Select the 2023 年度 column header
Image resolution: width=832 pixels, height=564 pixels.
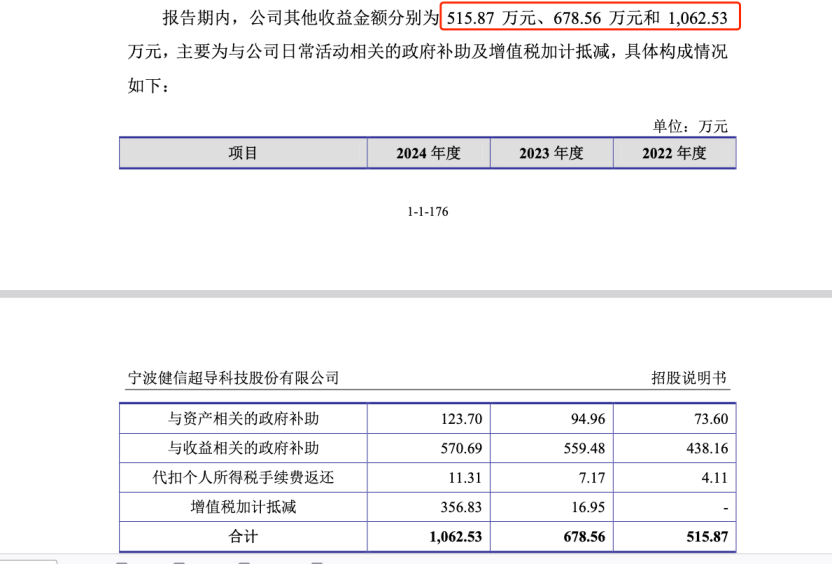tap(551, 153)
